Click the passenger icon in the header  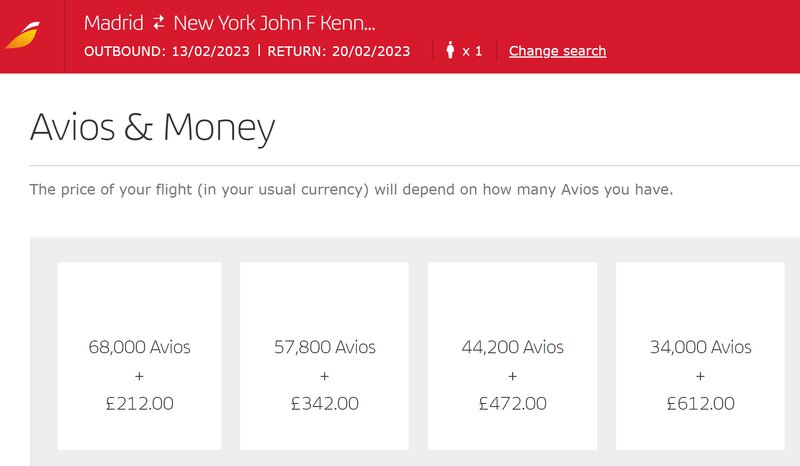450,50
